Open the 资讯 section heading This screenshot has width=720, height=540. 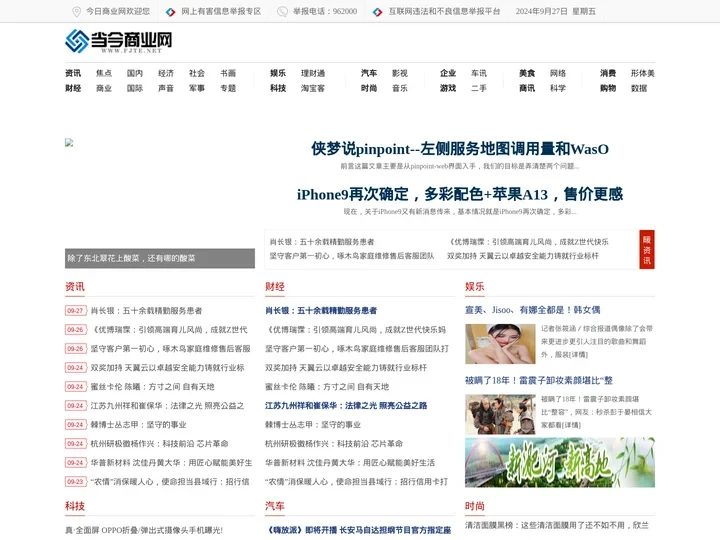click(75, 287)
